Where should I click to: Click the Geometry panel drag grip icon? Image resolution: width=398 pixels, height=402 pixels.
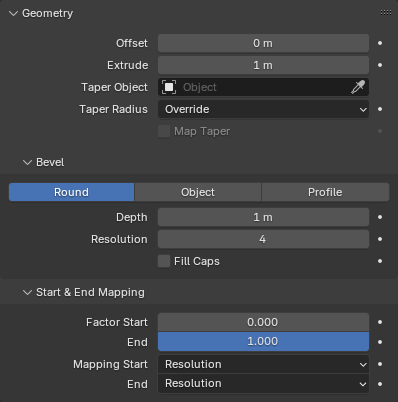point(386,13)
